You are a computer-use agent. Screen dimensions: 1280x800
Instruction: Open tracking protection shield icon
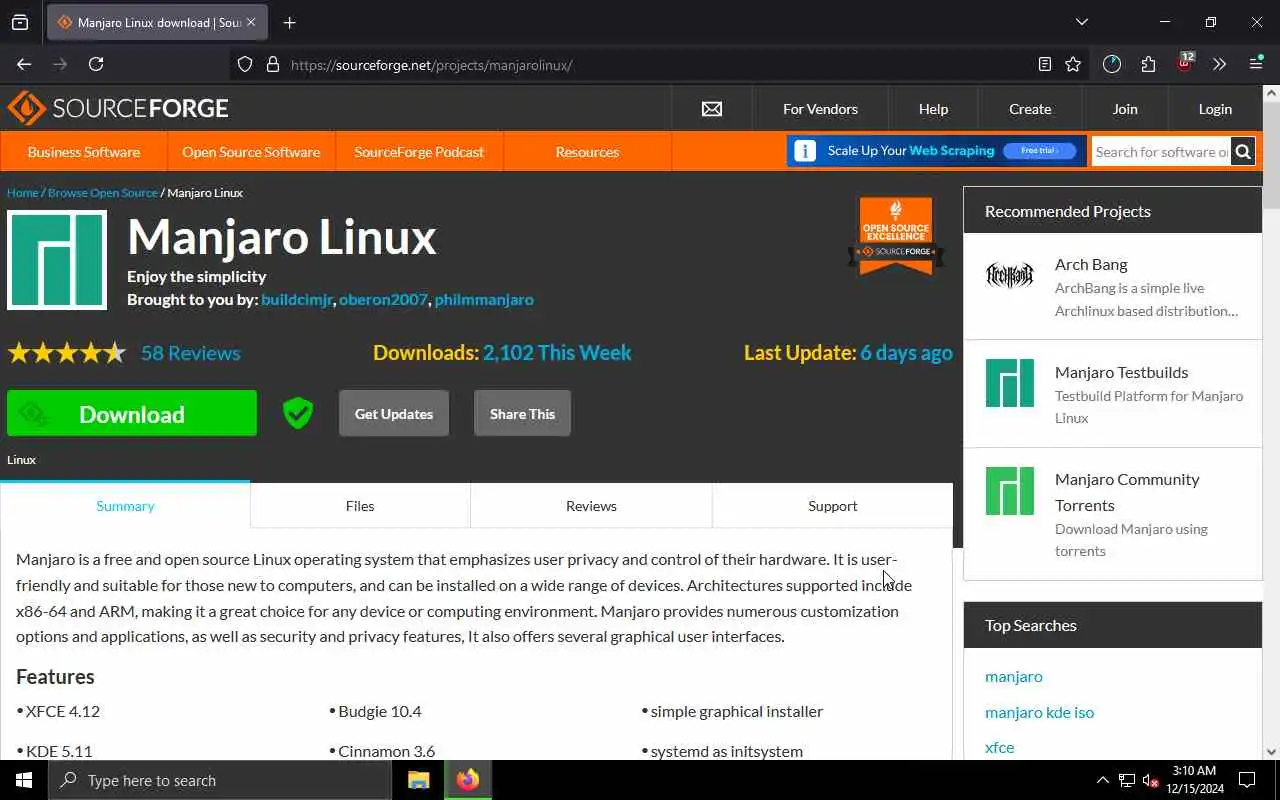(x=245, y=64)
